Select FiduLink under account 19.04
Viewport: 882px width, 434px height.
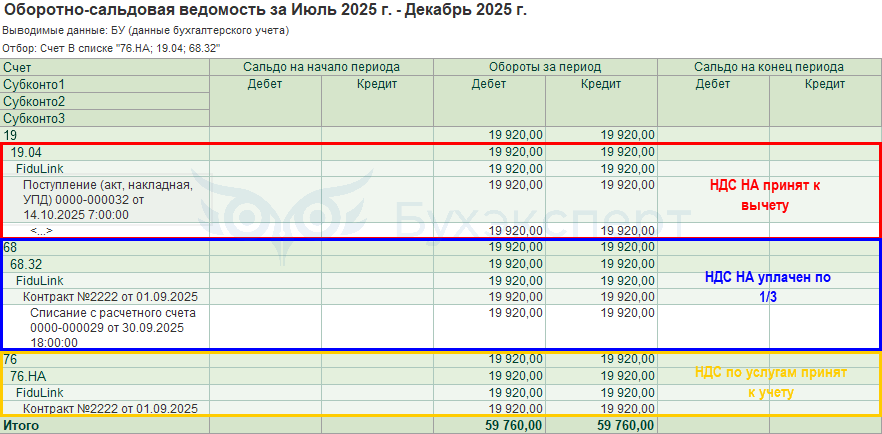pos(40,169)
